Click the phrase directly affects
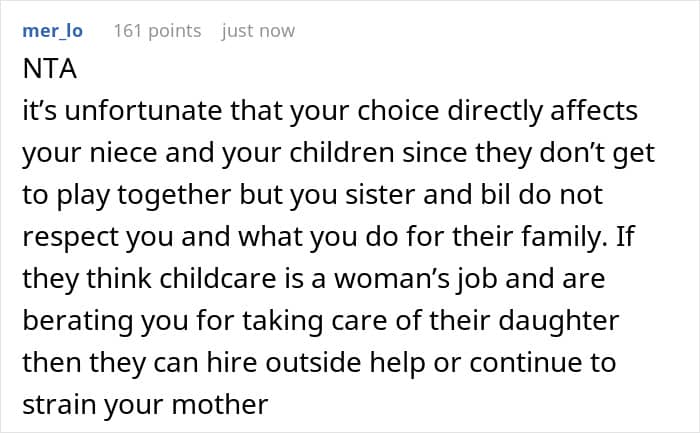This screenshot has height=433, width=700. 542,111
